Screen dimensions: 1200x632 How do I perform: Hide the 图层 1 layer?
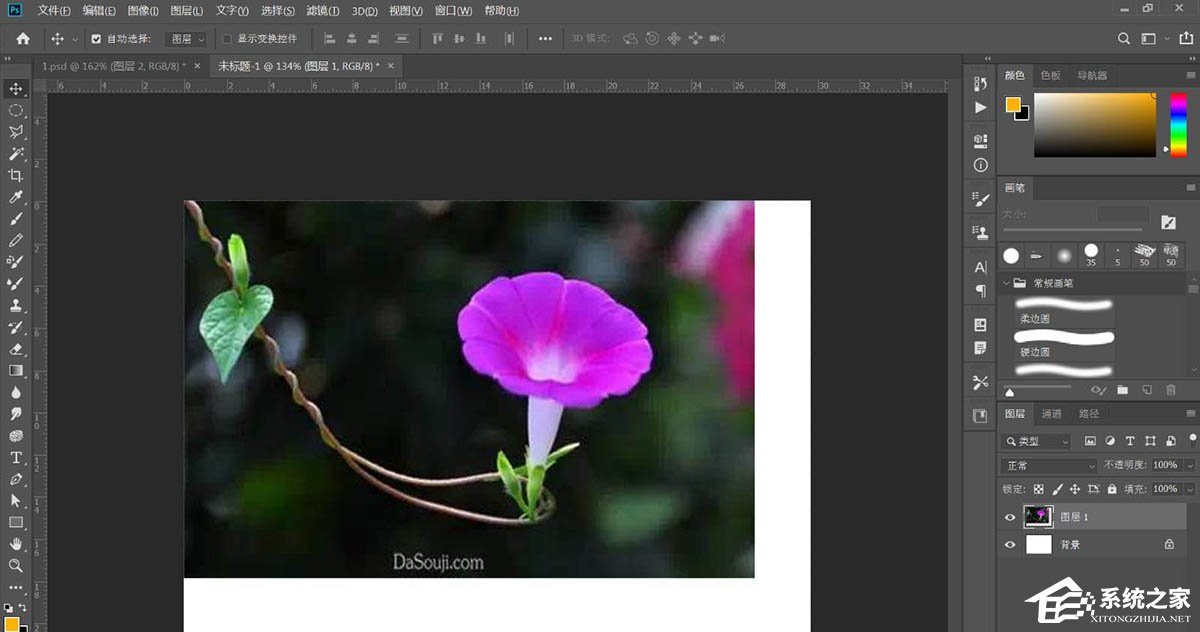(1010, 517)
